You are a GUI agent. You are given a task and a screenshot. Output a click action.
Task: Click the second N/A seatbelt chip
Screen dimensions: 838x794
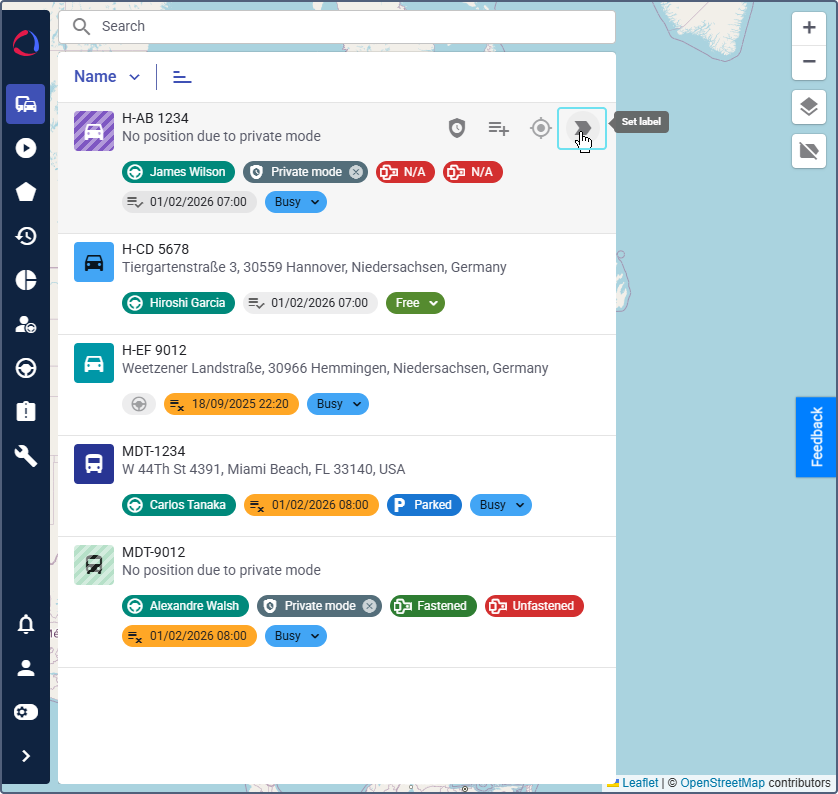(472, 172)
